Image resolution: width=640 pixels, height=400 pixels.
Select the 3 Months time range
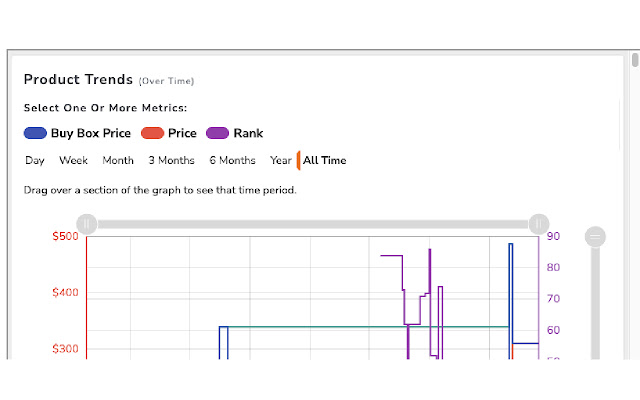[171, 160]
